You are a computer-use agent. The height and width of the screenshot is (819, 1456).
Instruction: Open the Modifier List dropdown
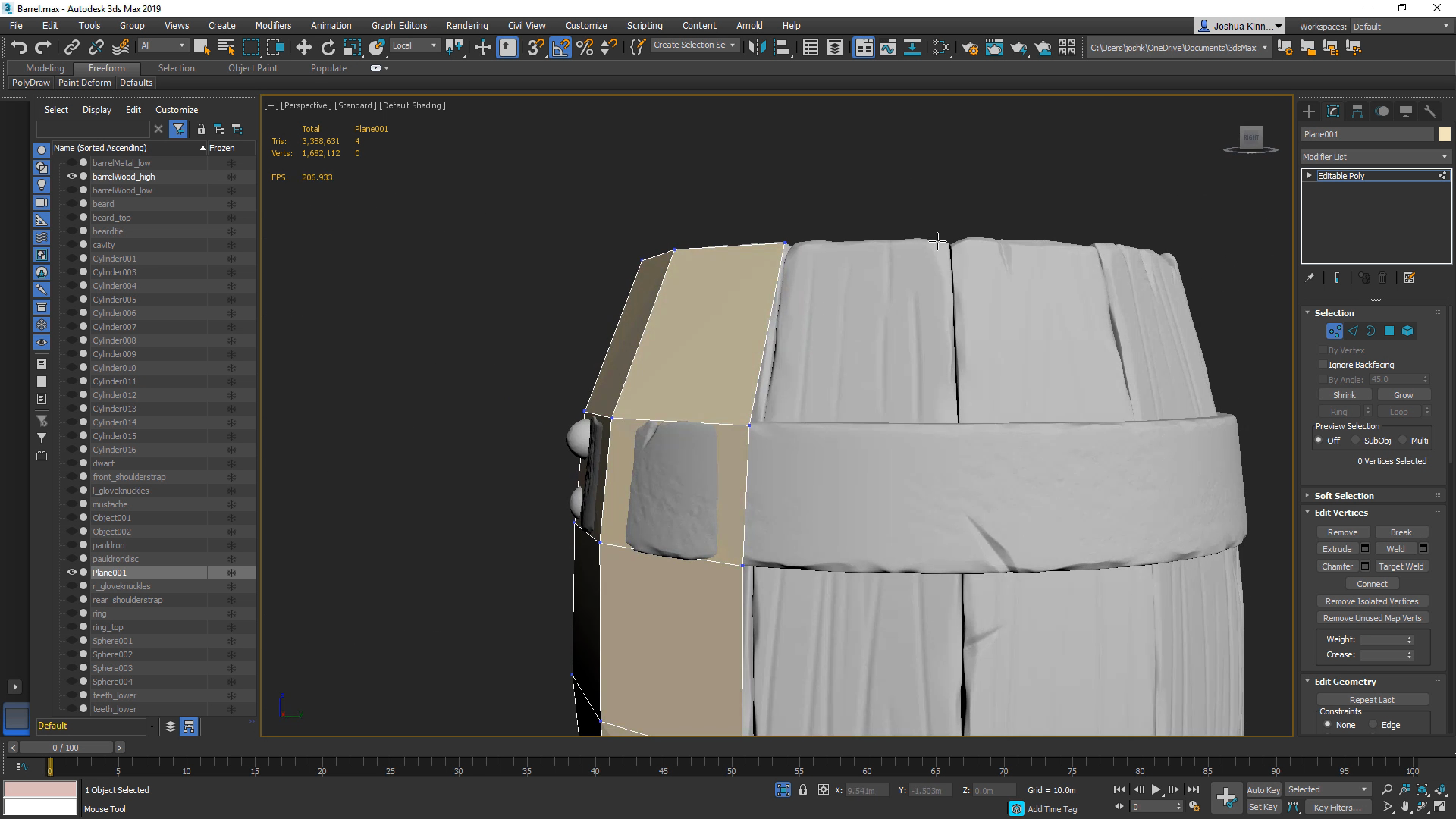[x=1375, y=157]
